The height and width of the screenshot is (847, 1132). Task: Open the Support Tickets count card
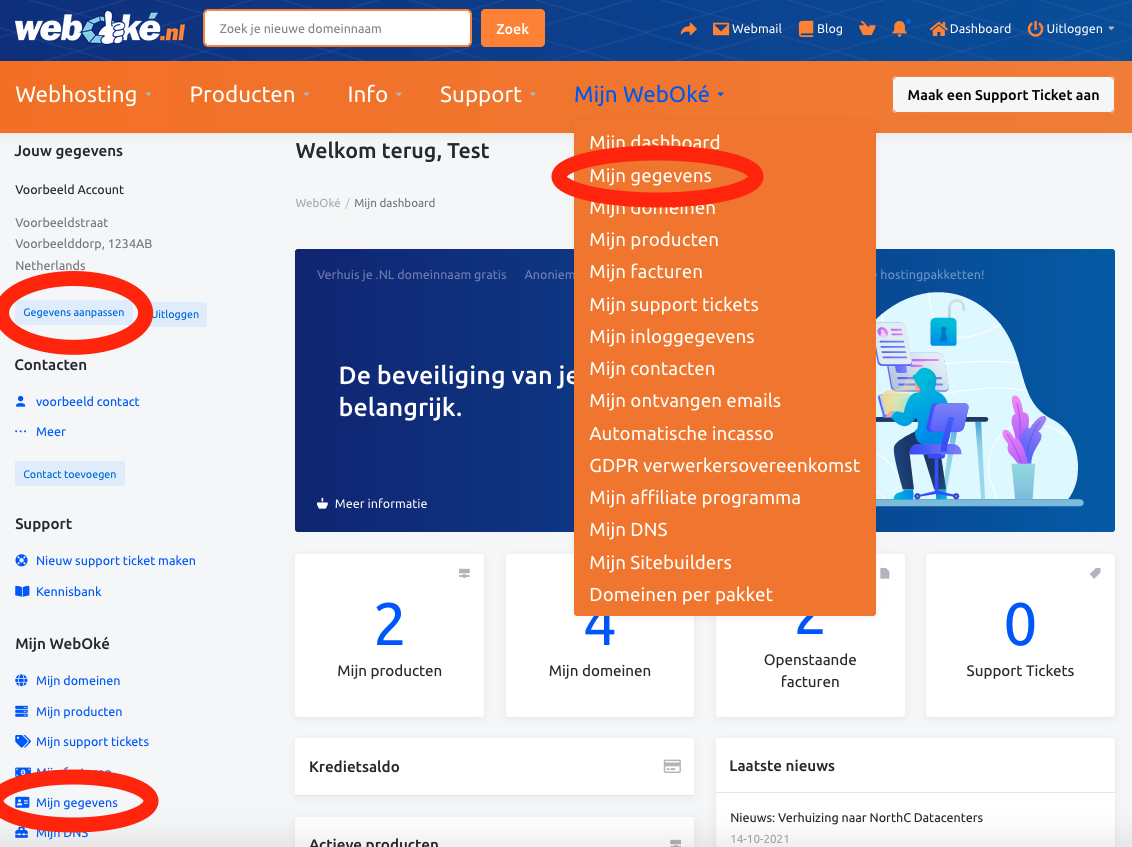1020,635
